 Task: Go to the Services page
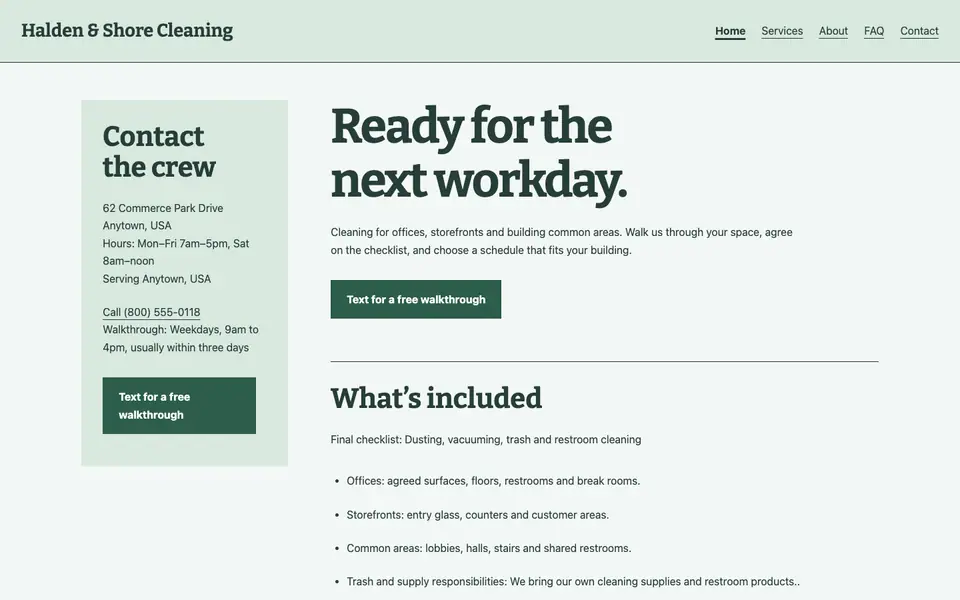[782, 31]
